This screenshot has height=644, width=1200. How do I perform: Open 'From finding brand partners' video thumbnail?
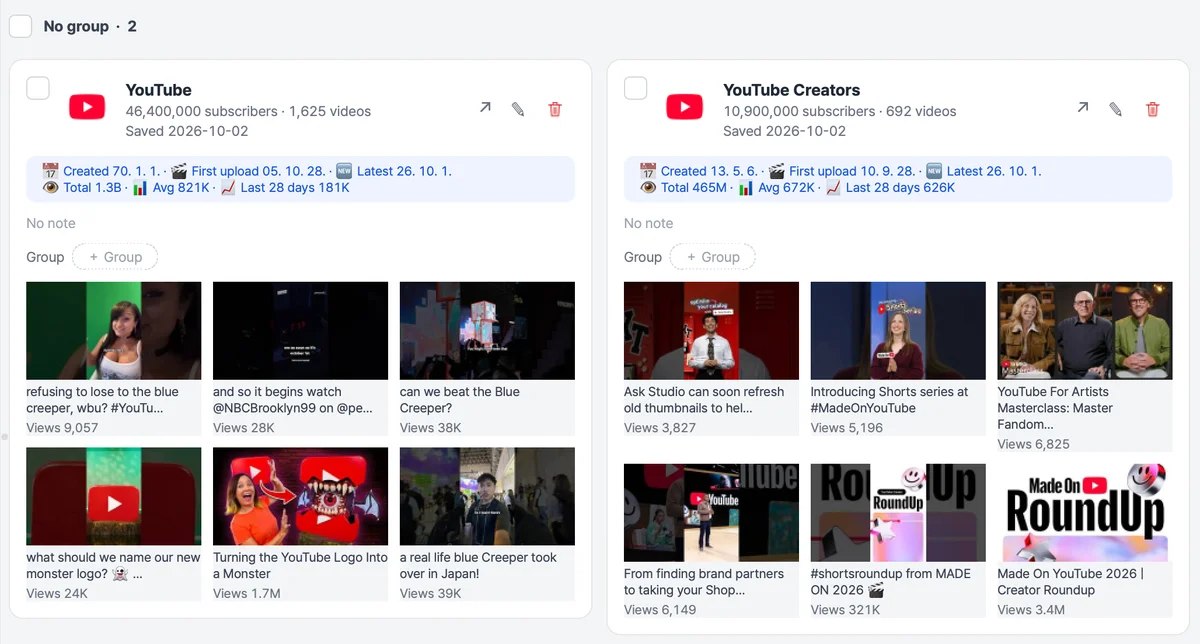coord(712,512)
